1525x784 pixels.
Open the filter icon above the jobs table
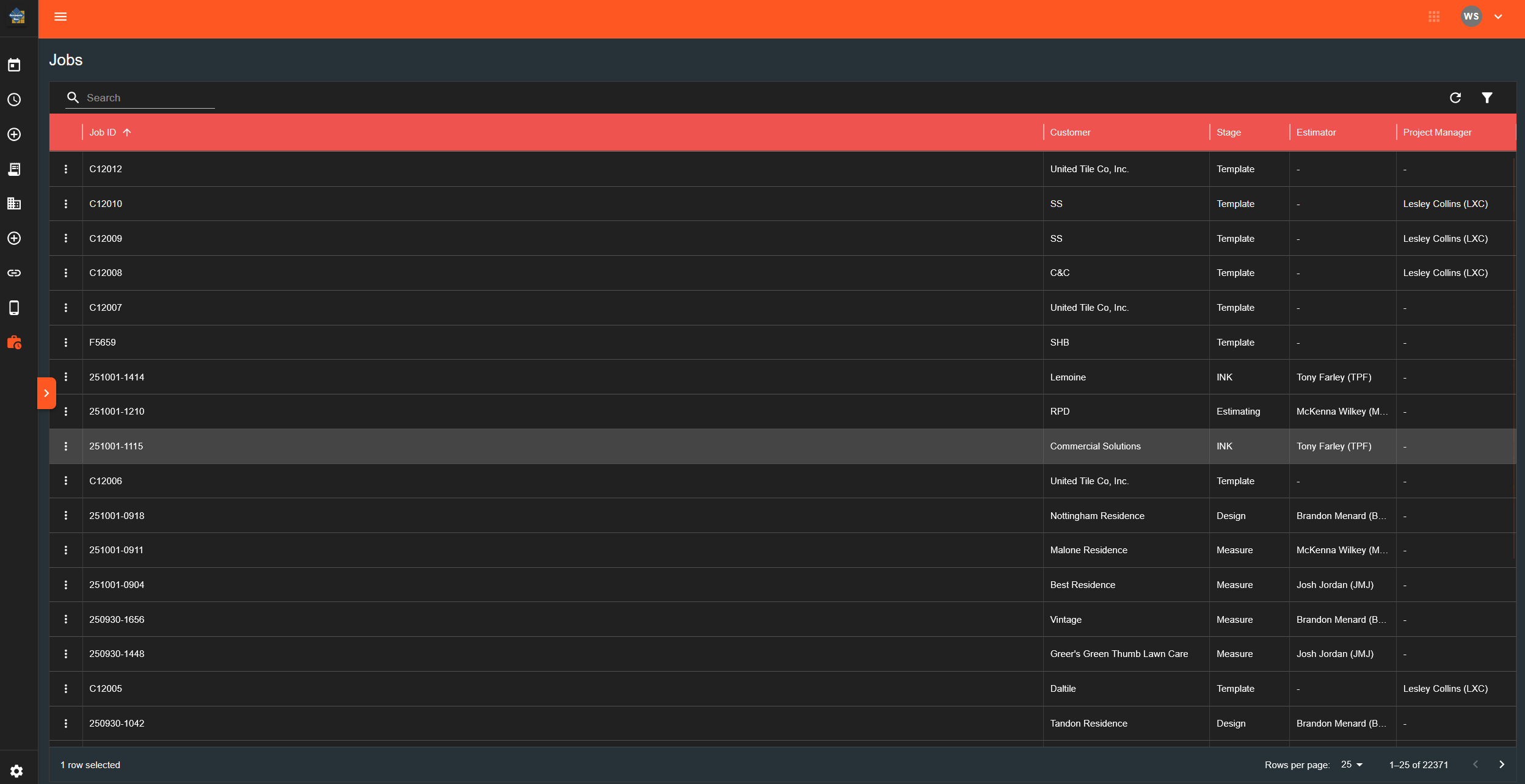point(1488,98)
